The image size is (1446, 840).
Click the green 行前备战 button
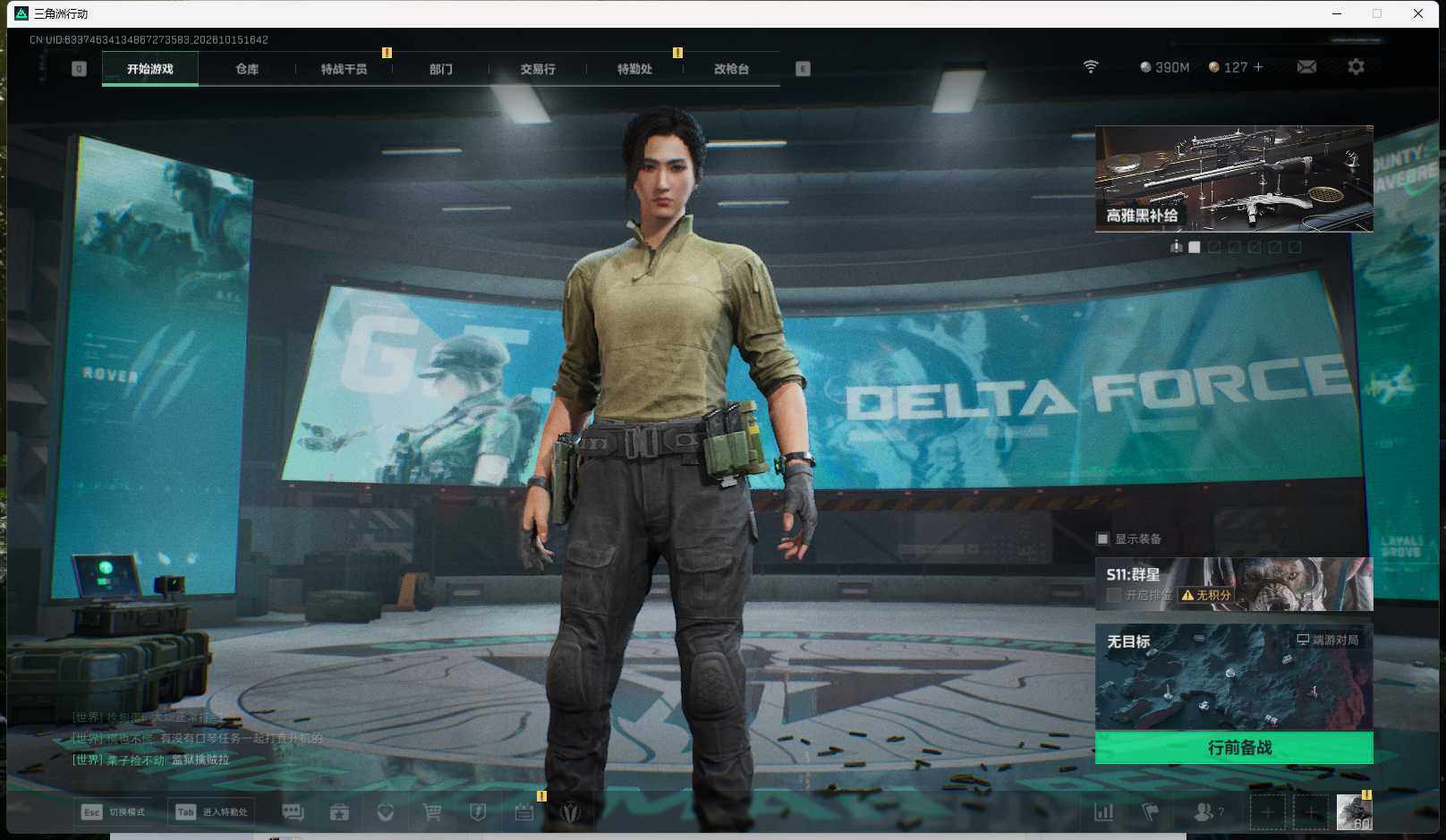point(1234,748)
